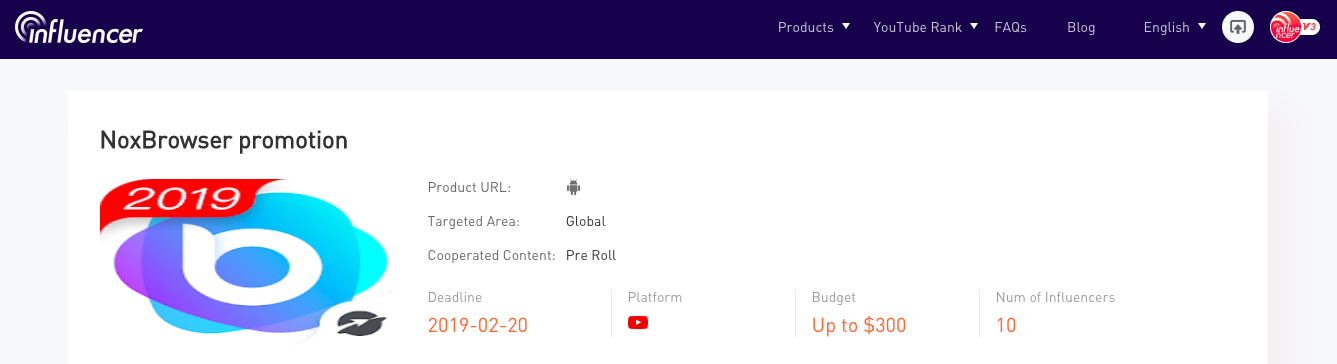The image size is (1337, 364).
Task: Open the Android product URL icon
Action: pyautogui.click(x=573, y=187)
